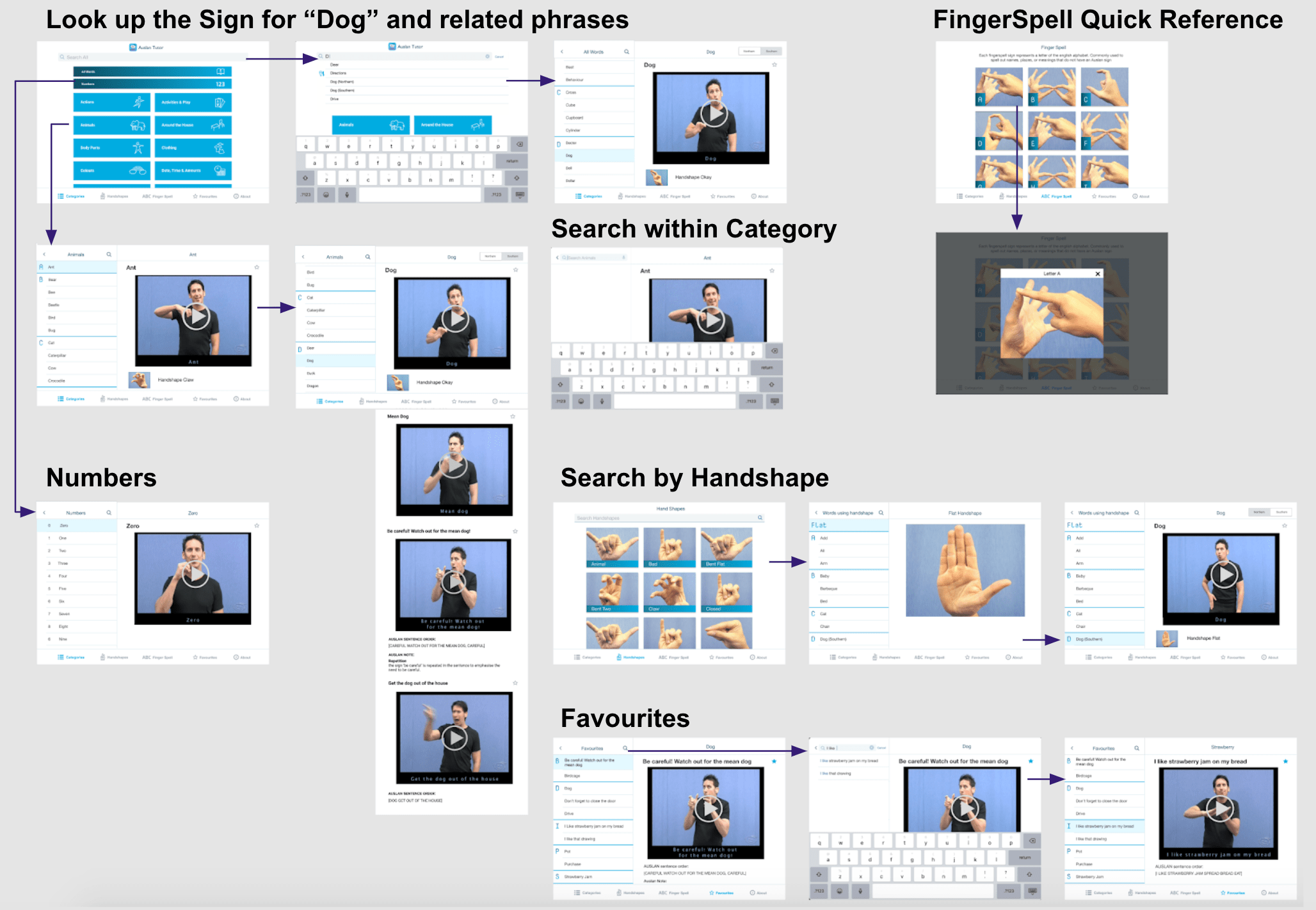Open search icon in Favourites list header
This screenshot has width=1316, height=910.
coord(625,748)
